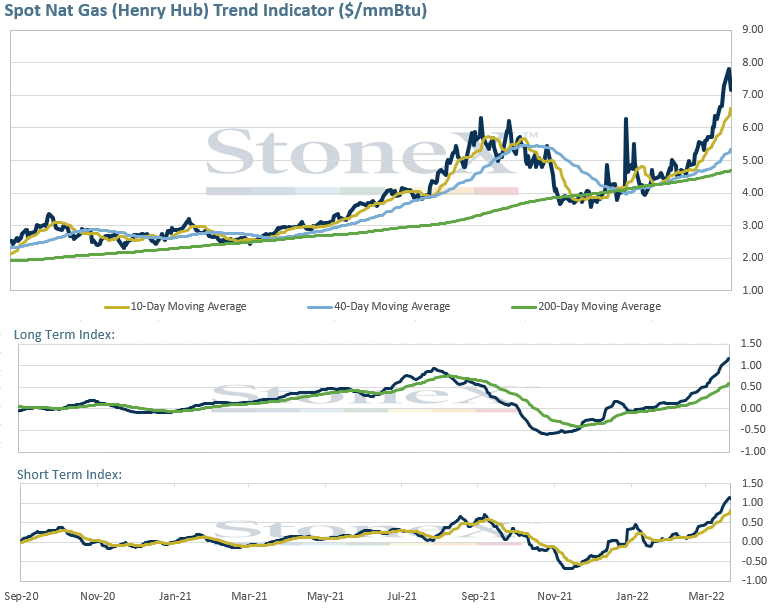Click the 200-Day Moving Average legend label
The image size is (773, 608).
(x=599, y=306)
